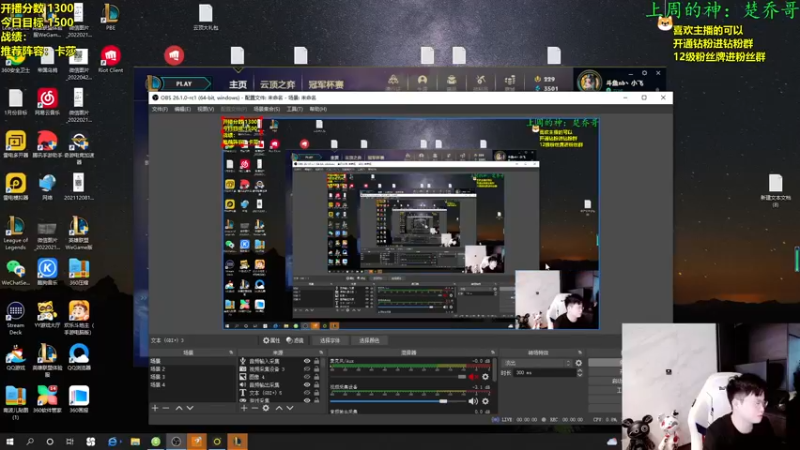Open the OBS icon on the taskbar
This screenshot has height=450, width=800.
coord(176,442)
